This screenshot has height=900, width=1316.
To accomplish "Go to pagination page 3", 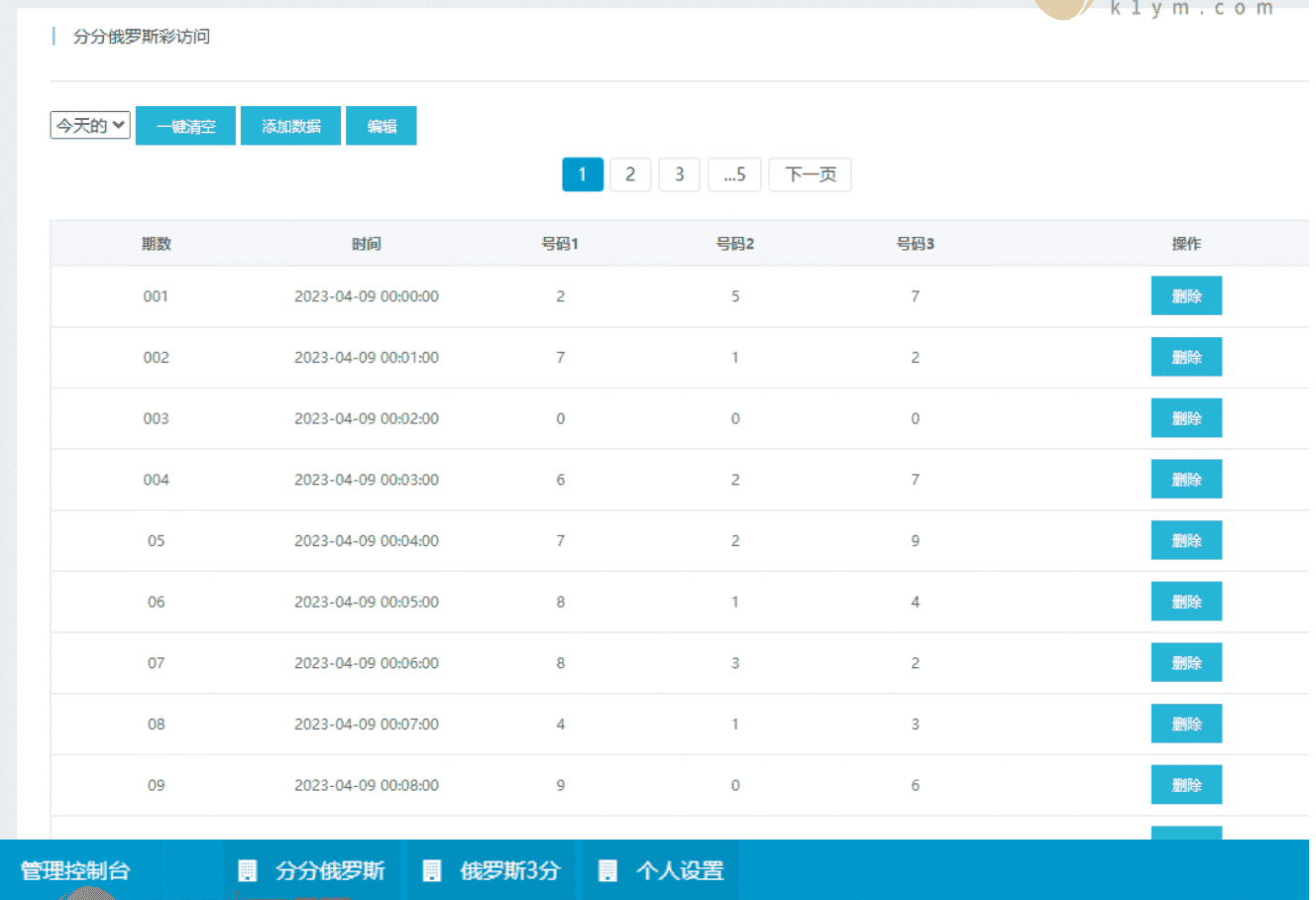I will point(680,174).
